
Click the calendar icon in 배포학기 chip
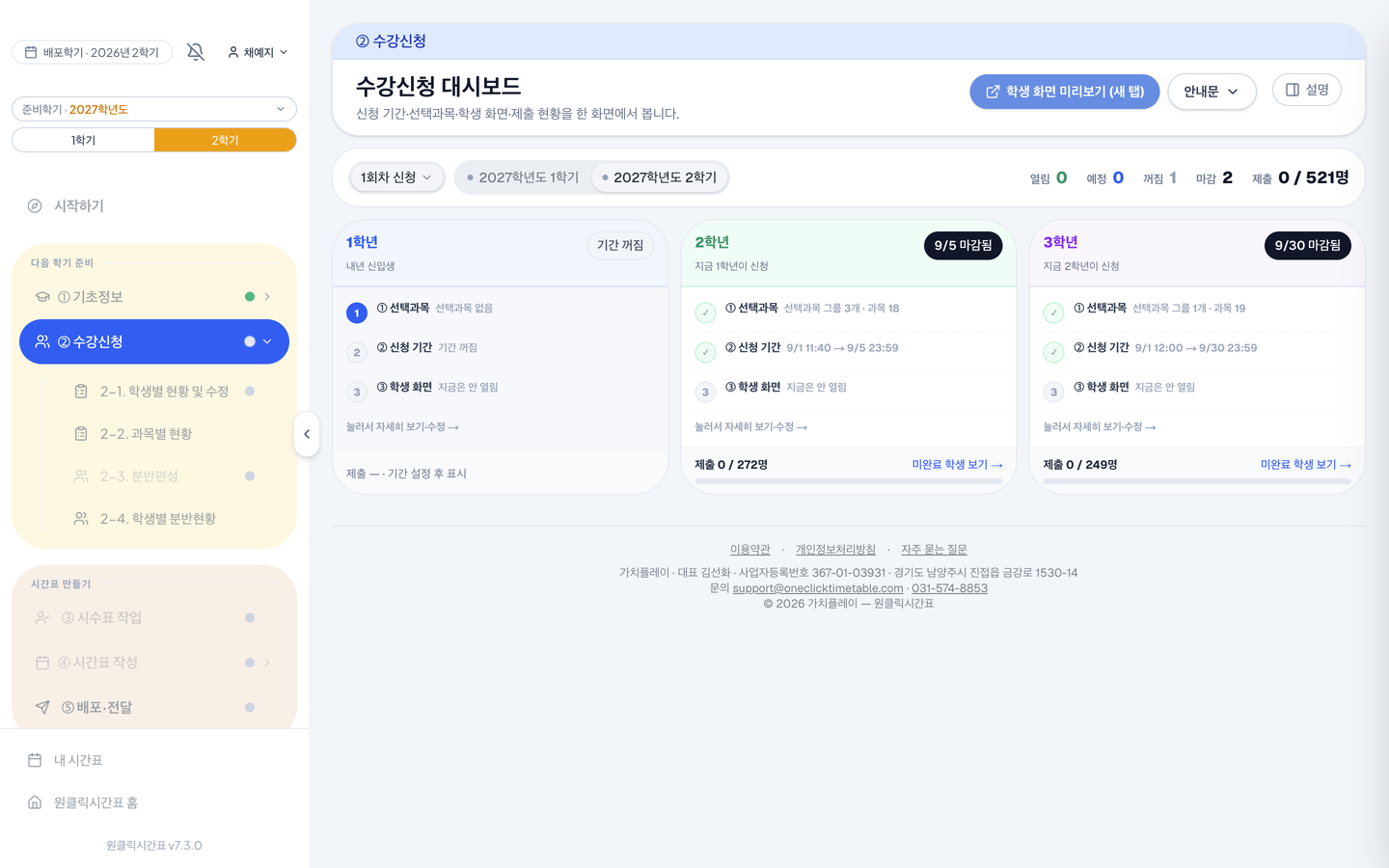coord(31,52)
